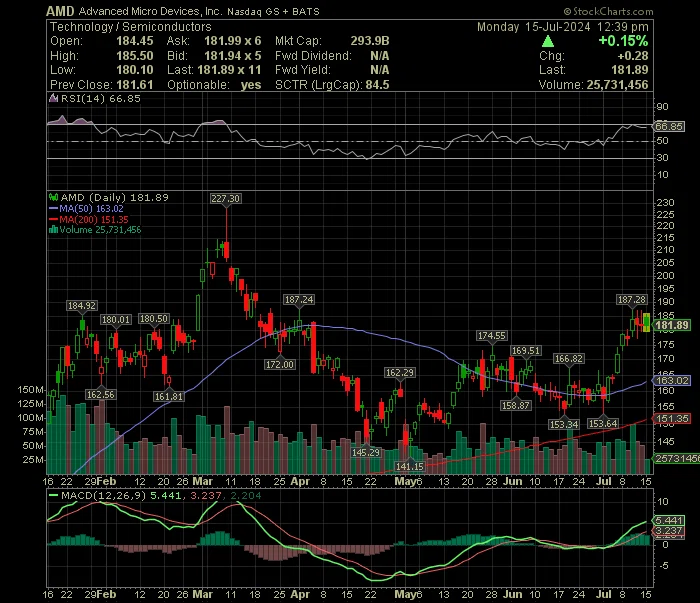Click the Technology / Semiconductors sector text
The width and height of the screenshot is (700, 603).
click(130, 26)
